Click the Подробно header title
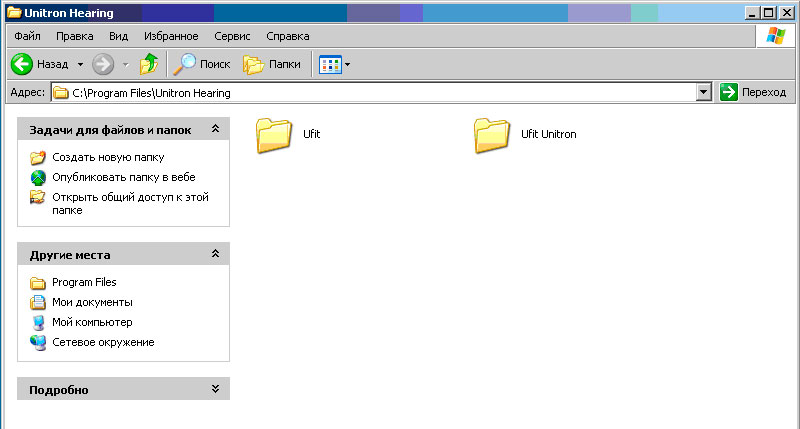The image size is (800, 429). pos(59,390)
